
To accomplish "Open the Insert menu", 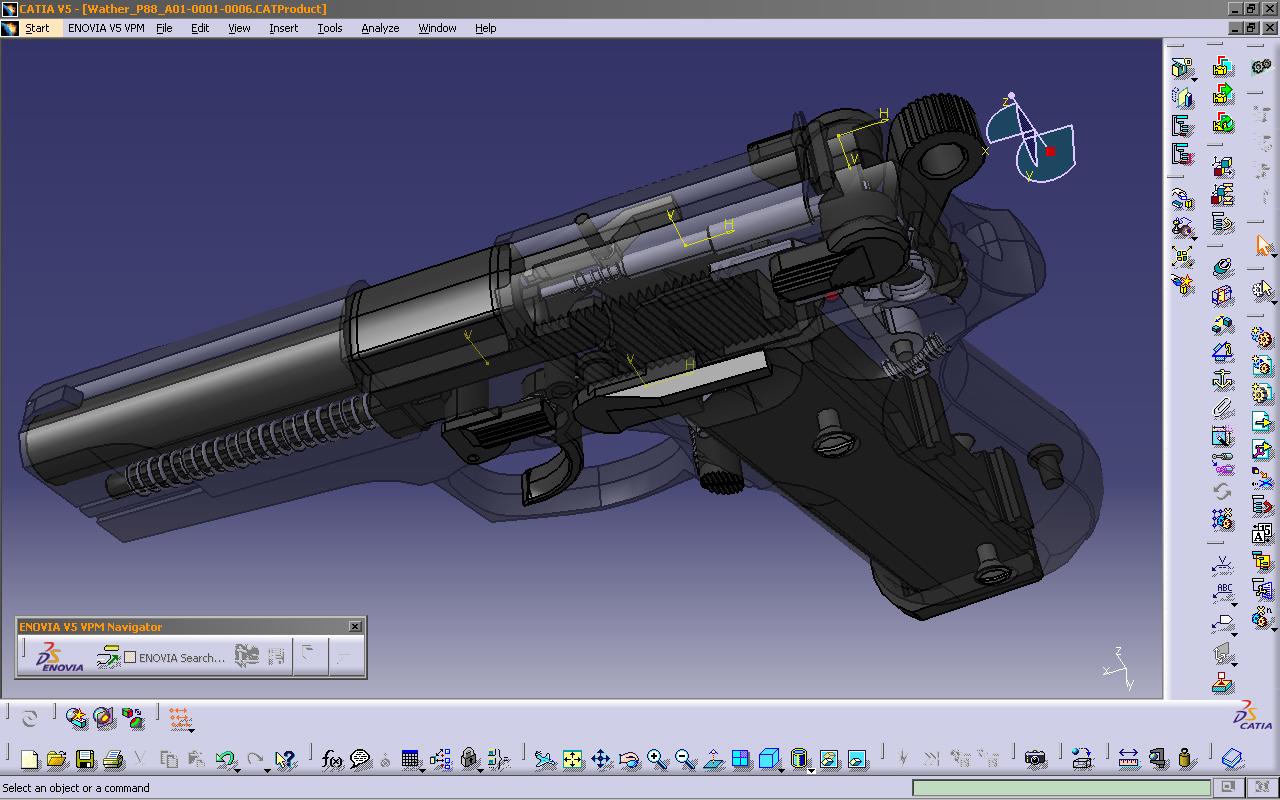I will [x=283, y=28].
